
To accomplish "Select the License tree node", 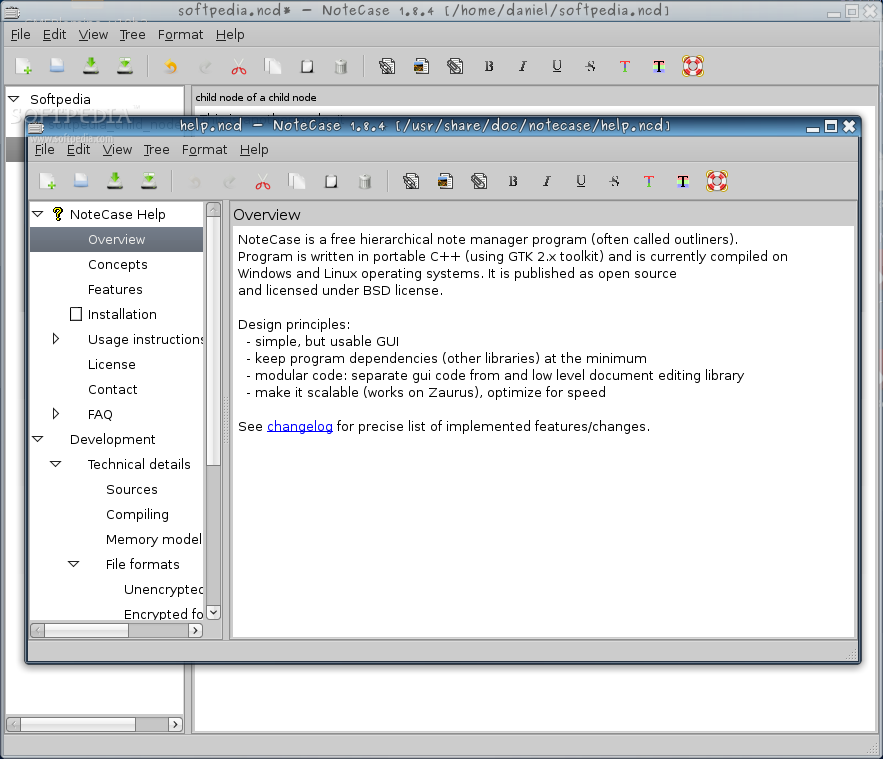I will click(112, 364).
